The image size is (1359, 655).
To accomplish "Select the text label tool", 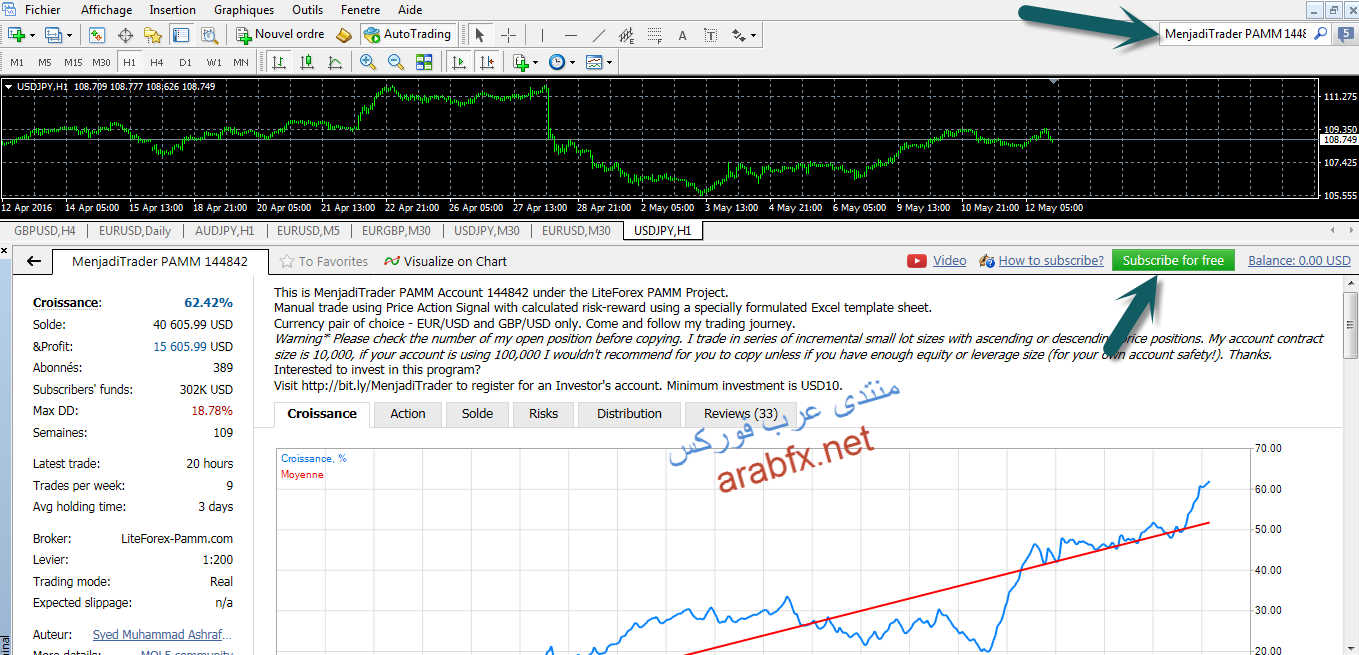I will pyautogui.click(x=711, y=35).
